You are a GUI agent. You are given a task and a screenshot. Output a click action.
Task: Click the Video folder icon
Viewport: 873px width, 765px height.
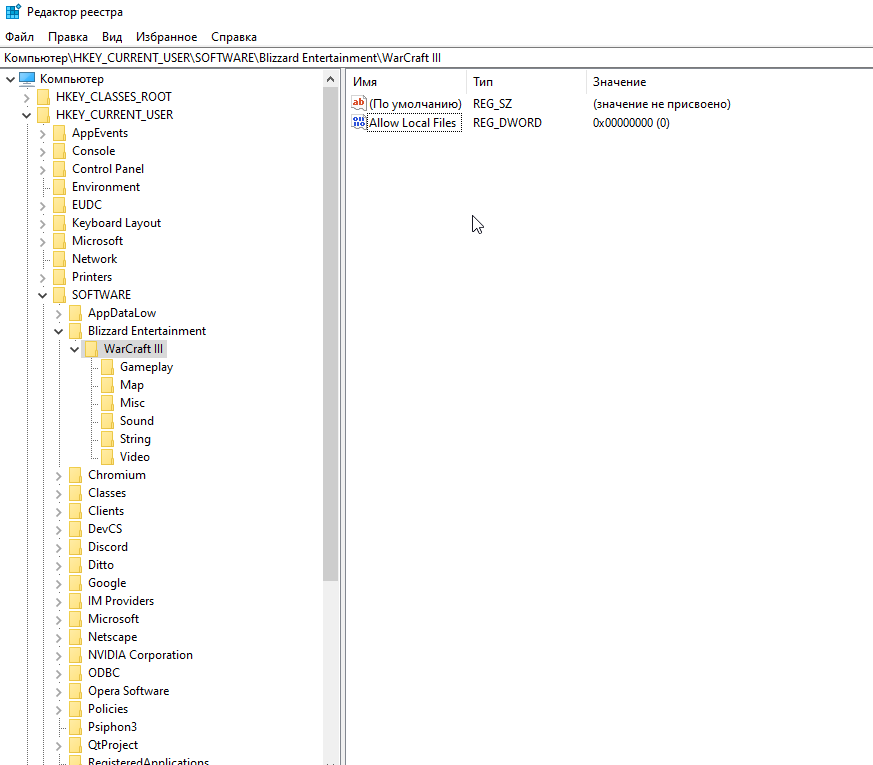[x=107, y=457]
